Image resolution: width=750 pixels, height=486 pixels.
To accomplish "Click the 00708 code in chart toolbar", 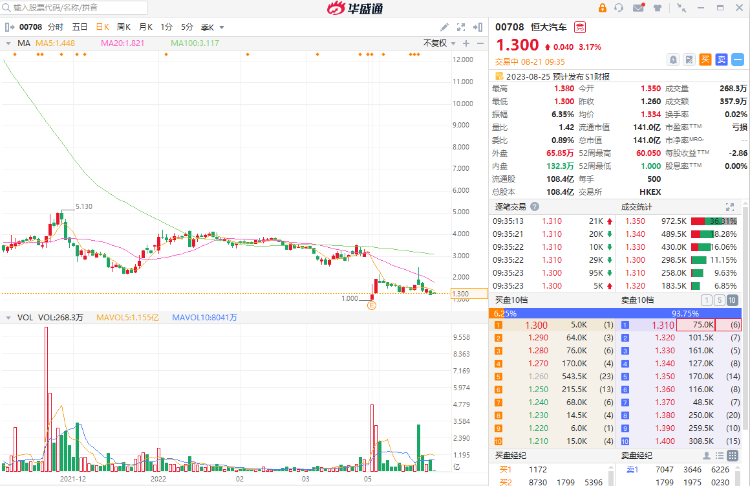I will [x=31, y=27].
